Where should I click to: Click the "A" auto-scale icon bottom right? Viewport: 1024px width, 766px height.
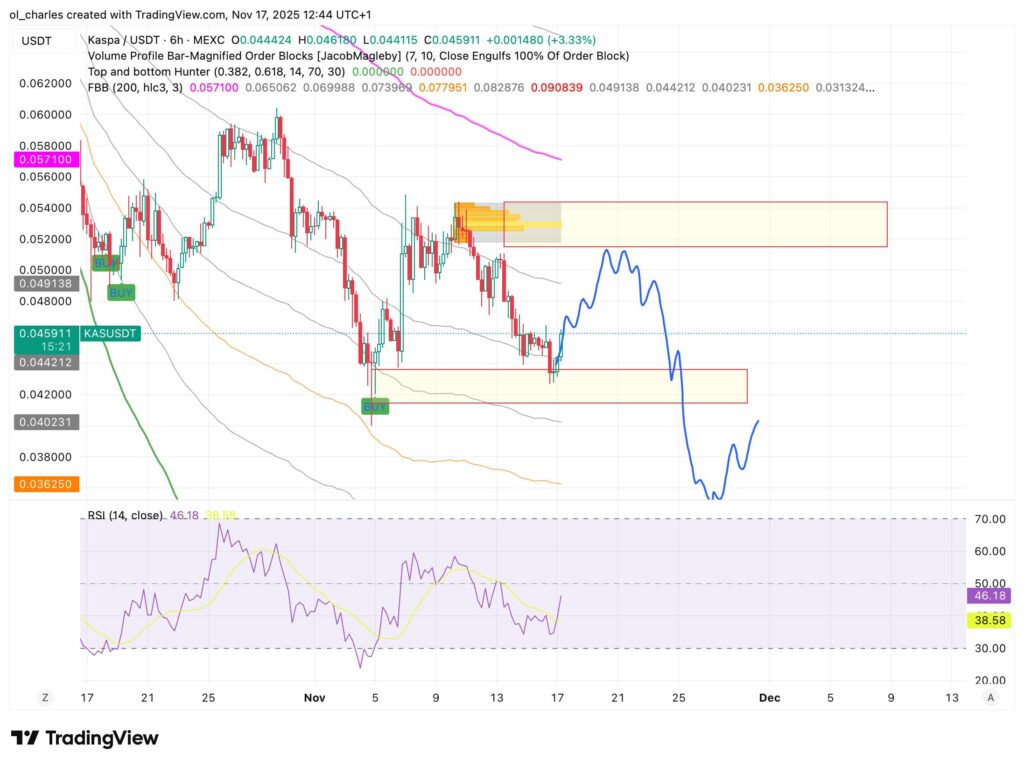pos(993,697)
